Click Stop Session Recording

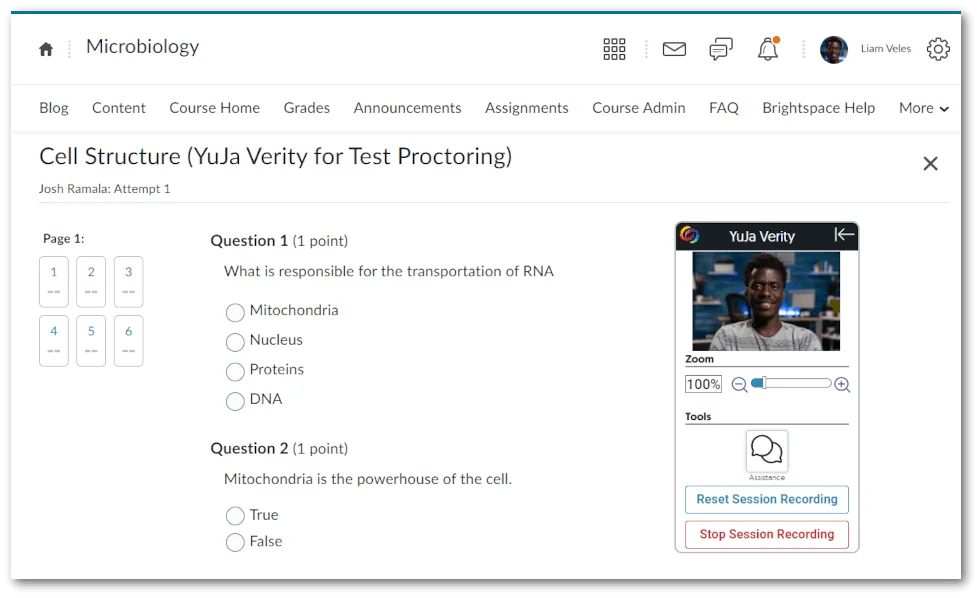[x=766, y=534]
